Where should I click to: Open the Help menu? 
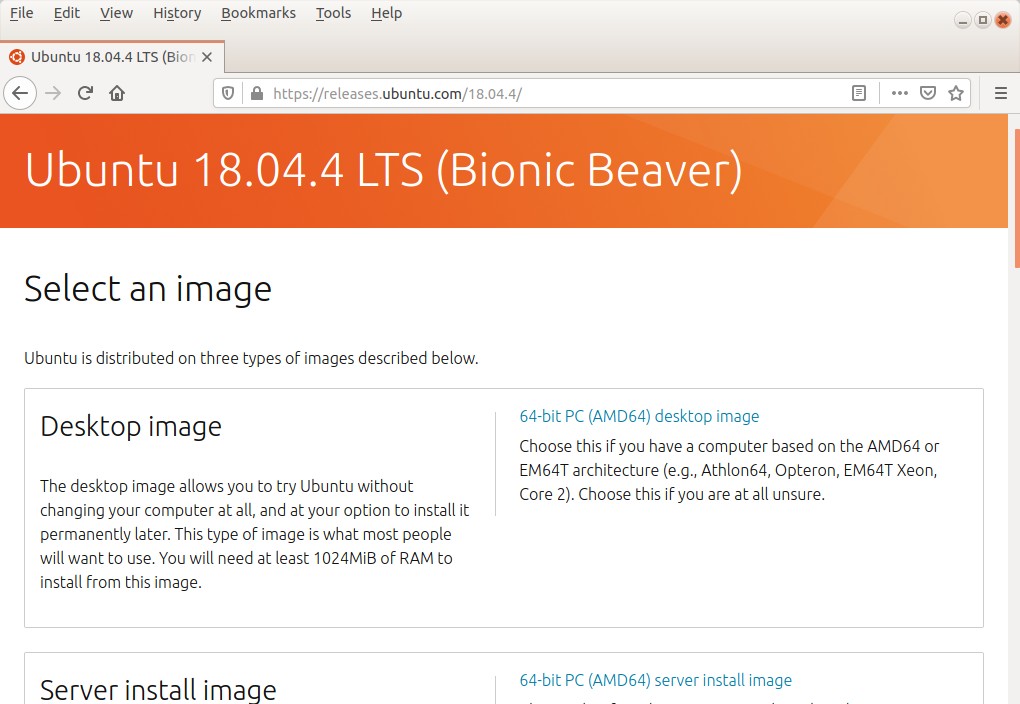(x=386, y=13)
